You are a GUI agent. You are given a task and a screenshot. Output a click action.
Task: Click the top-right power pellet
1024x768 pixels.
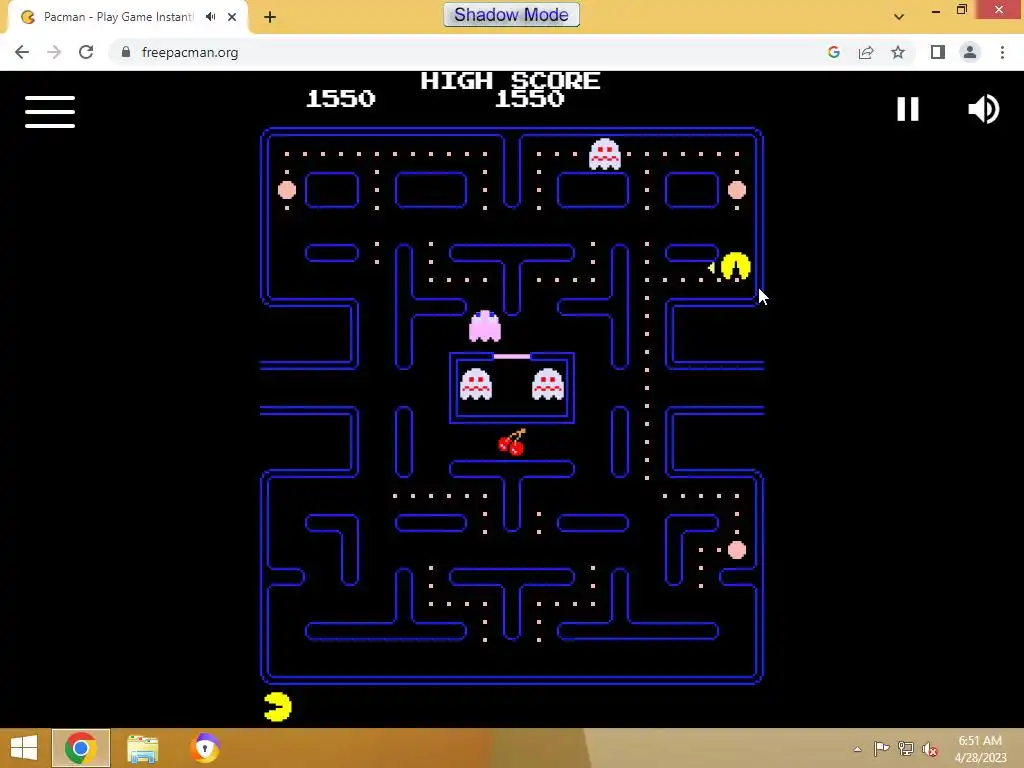[x=737, y=190]
